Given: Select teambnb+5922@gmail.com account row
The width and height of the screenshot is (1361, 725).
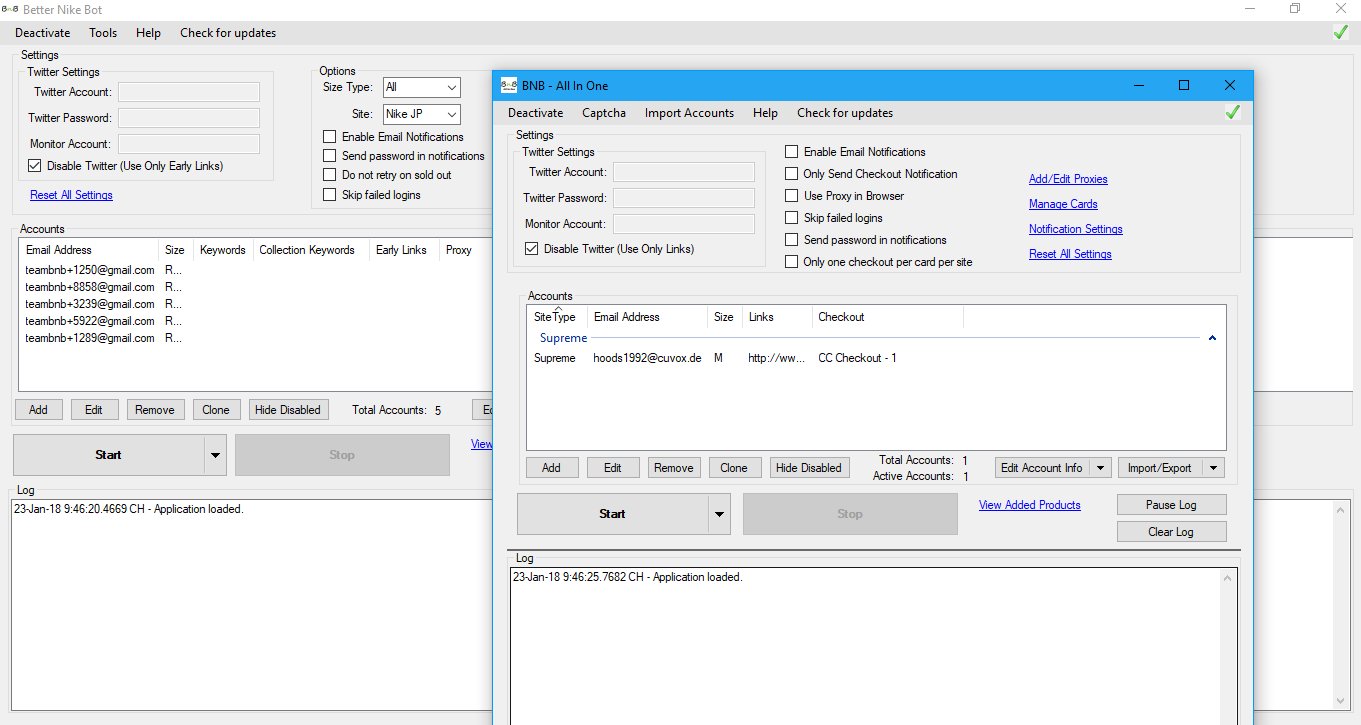Looking at the screenshot, I should point(256,321).
